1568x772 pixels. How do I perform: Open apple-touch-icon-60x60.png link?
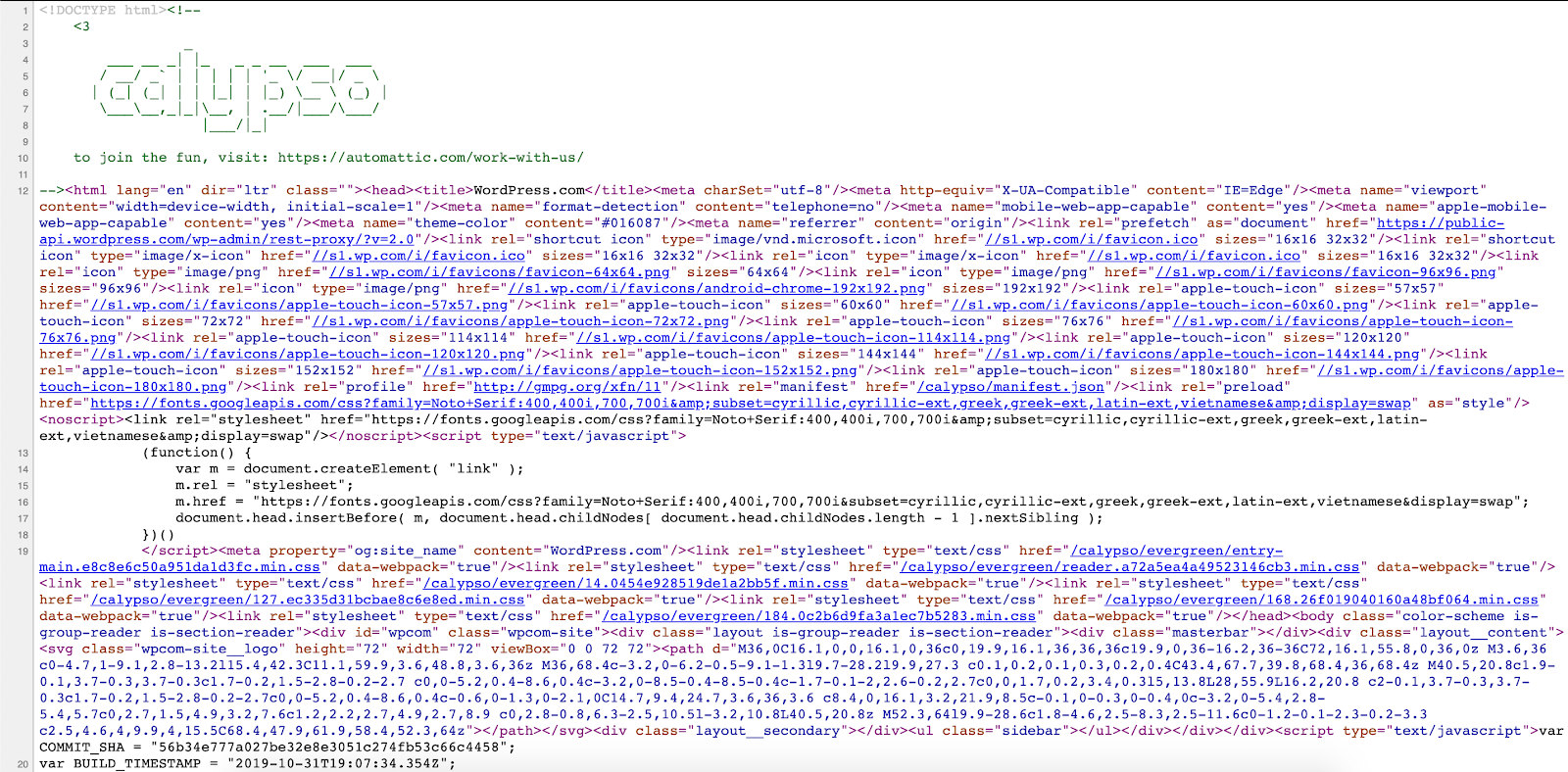[1159, 305]
